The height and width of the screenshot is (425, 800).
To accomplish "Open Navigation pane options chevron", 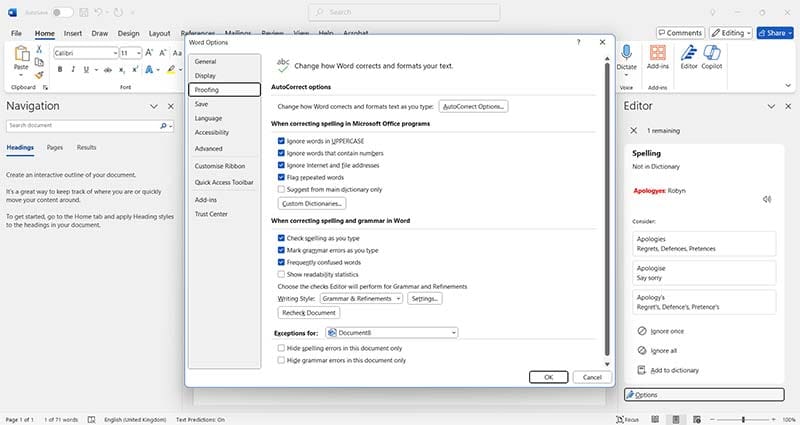I will point(154,106).
